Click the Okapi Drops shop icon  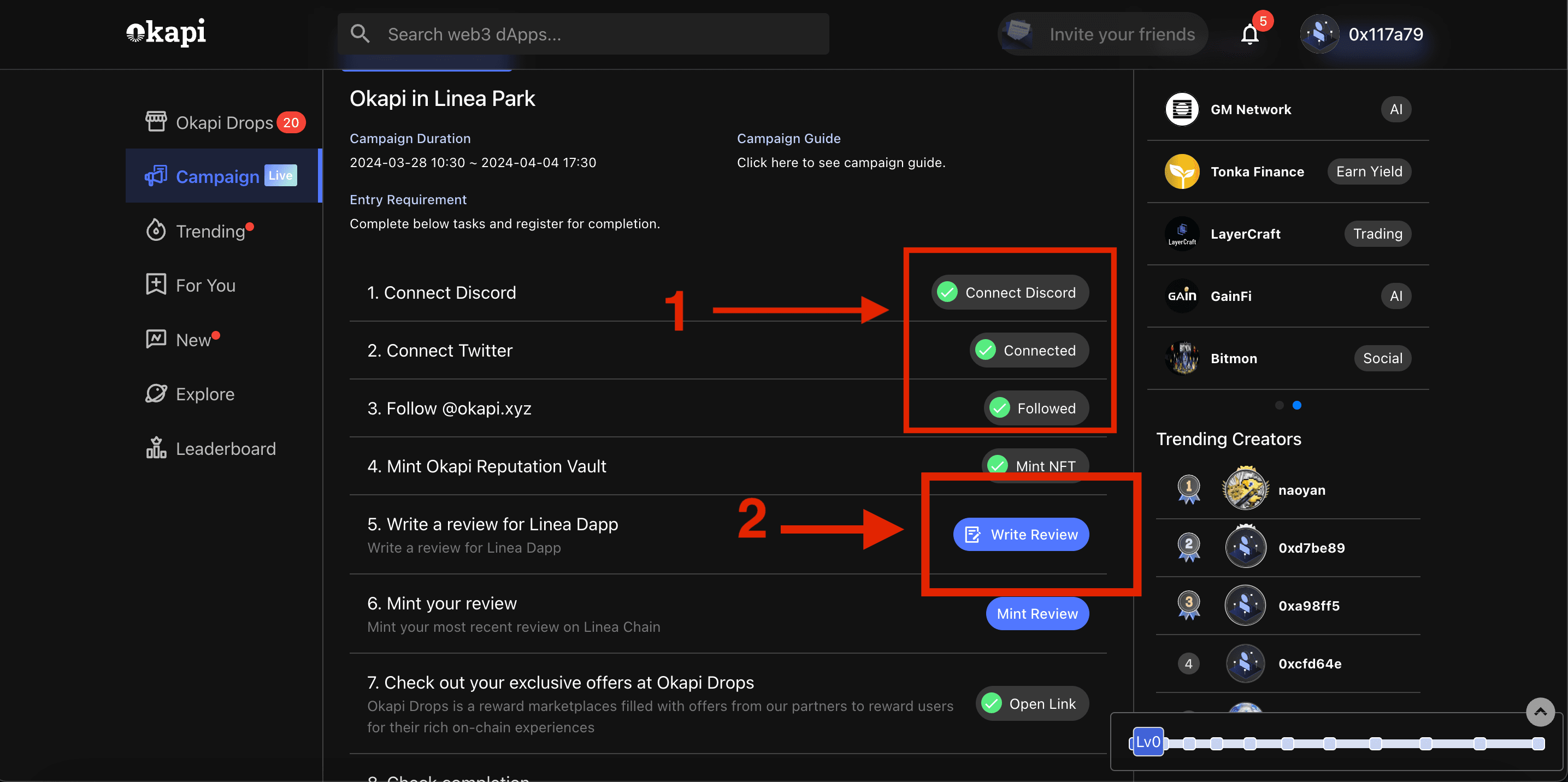coord(156,122)
